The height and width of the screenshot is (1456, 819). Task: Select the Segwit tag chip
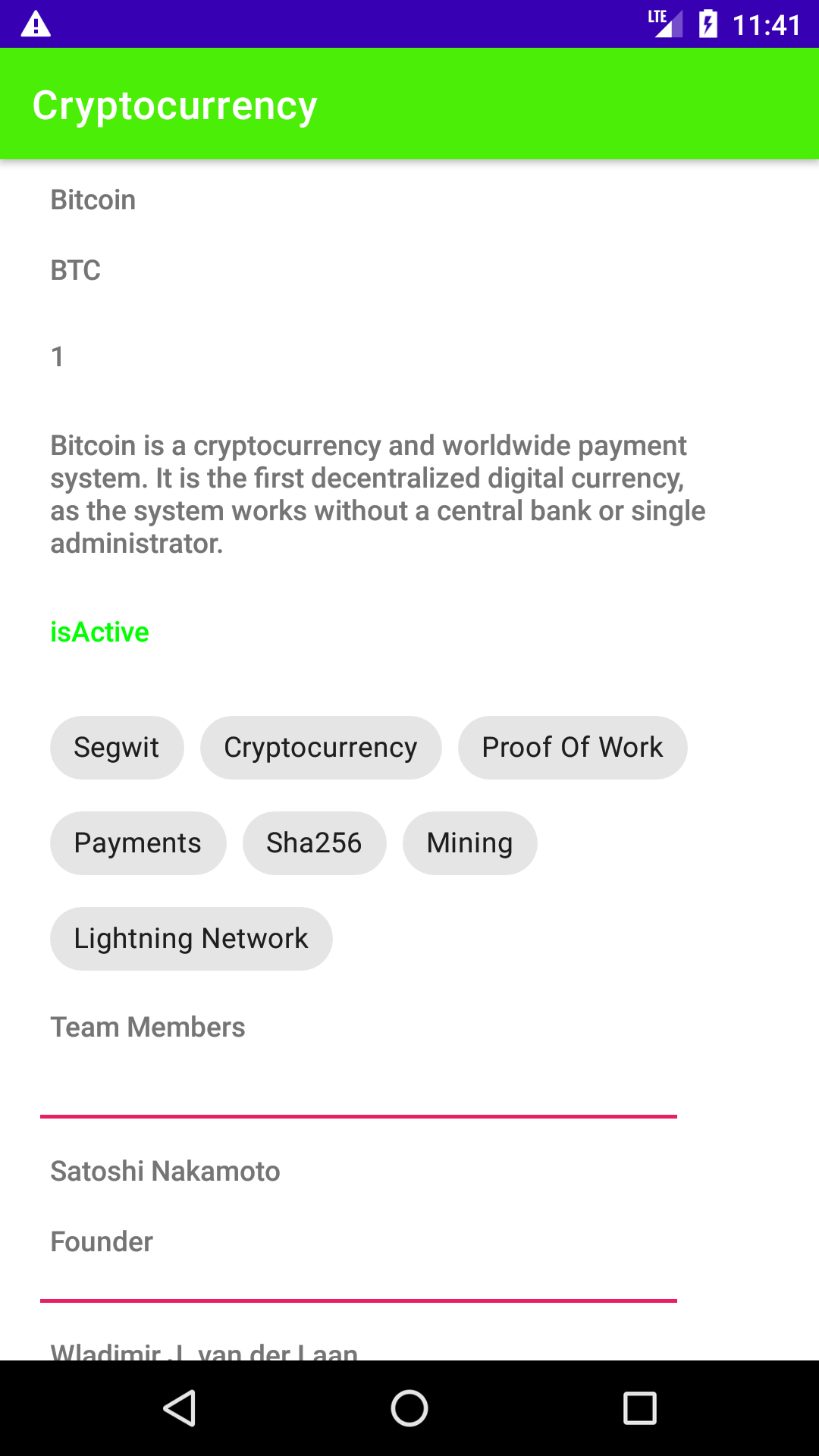coord(116,747)
